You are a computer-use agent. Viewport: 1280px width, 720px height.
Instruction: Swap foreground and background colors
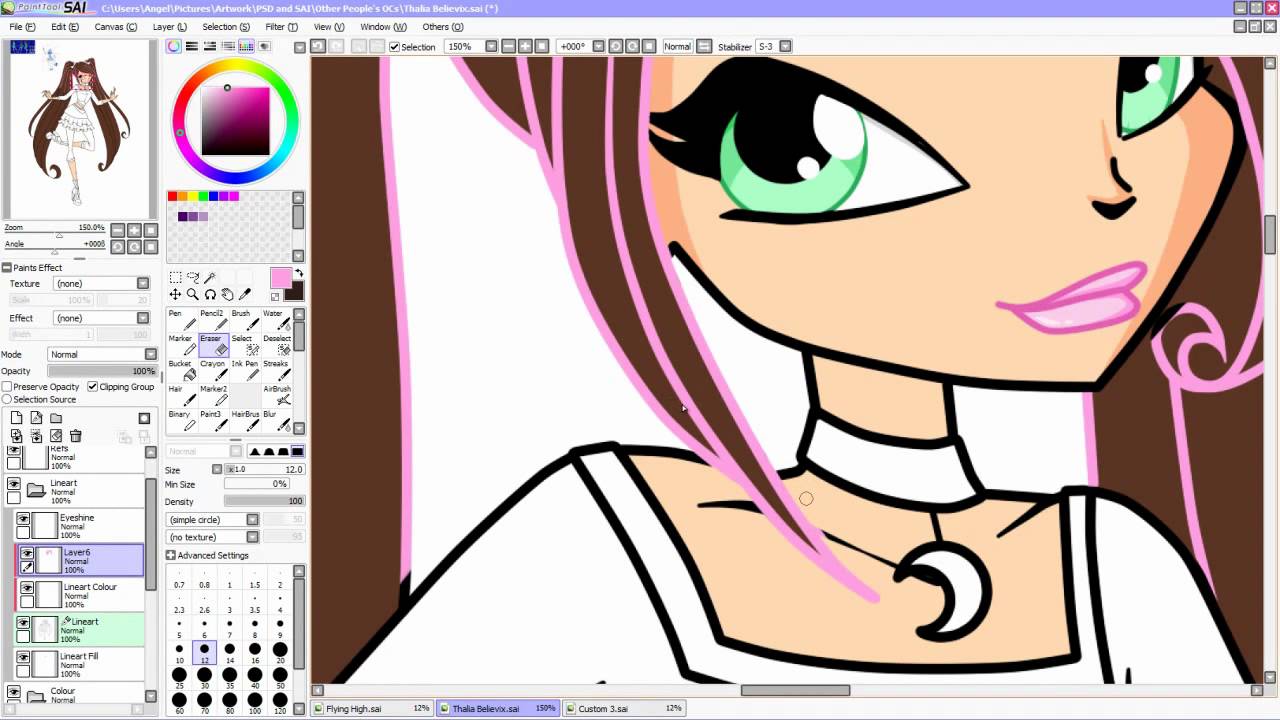(298, 273)
